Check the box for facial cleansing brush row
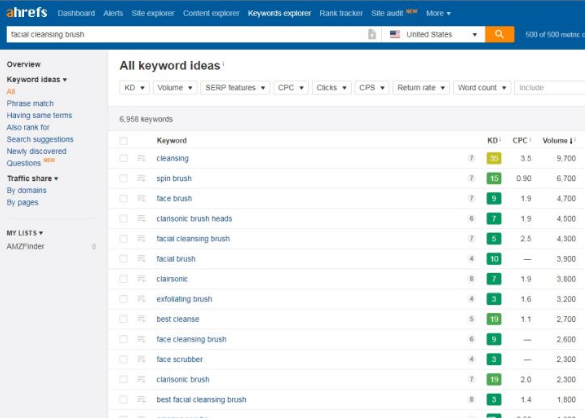The image size is (587, 418). pos(124,239)
